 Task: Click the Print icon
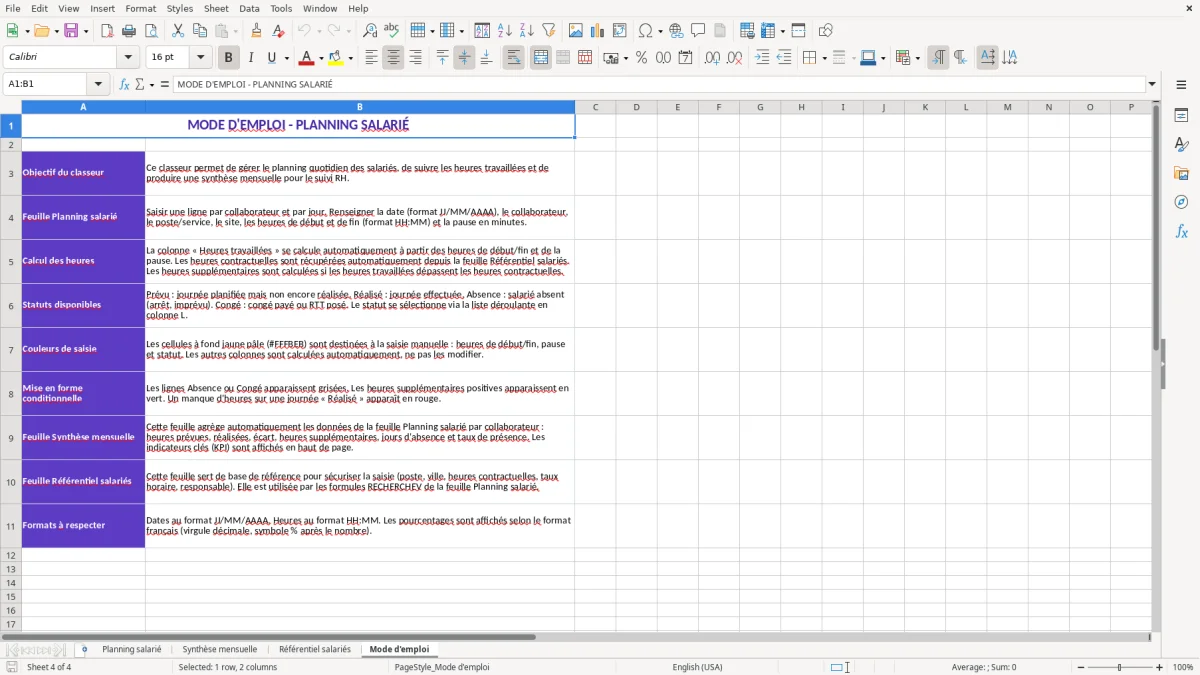pos(129,31)
